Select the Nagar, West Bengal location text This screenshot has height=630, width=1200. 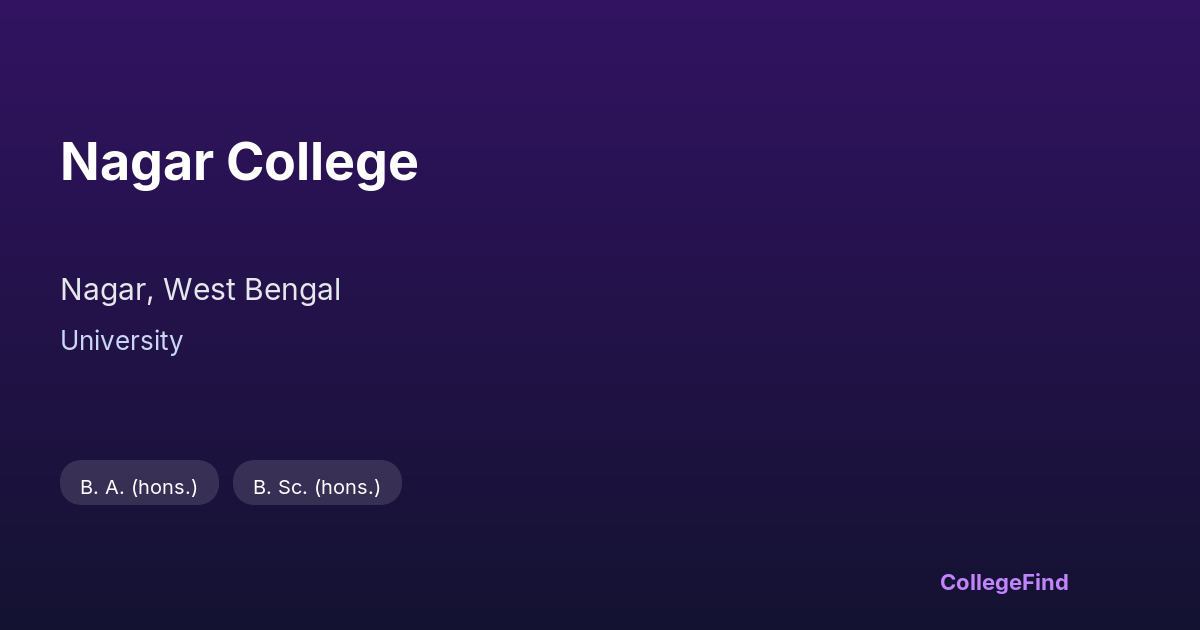200,290
